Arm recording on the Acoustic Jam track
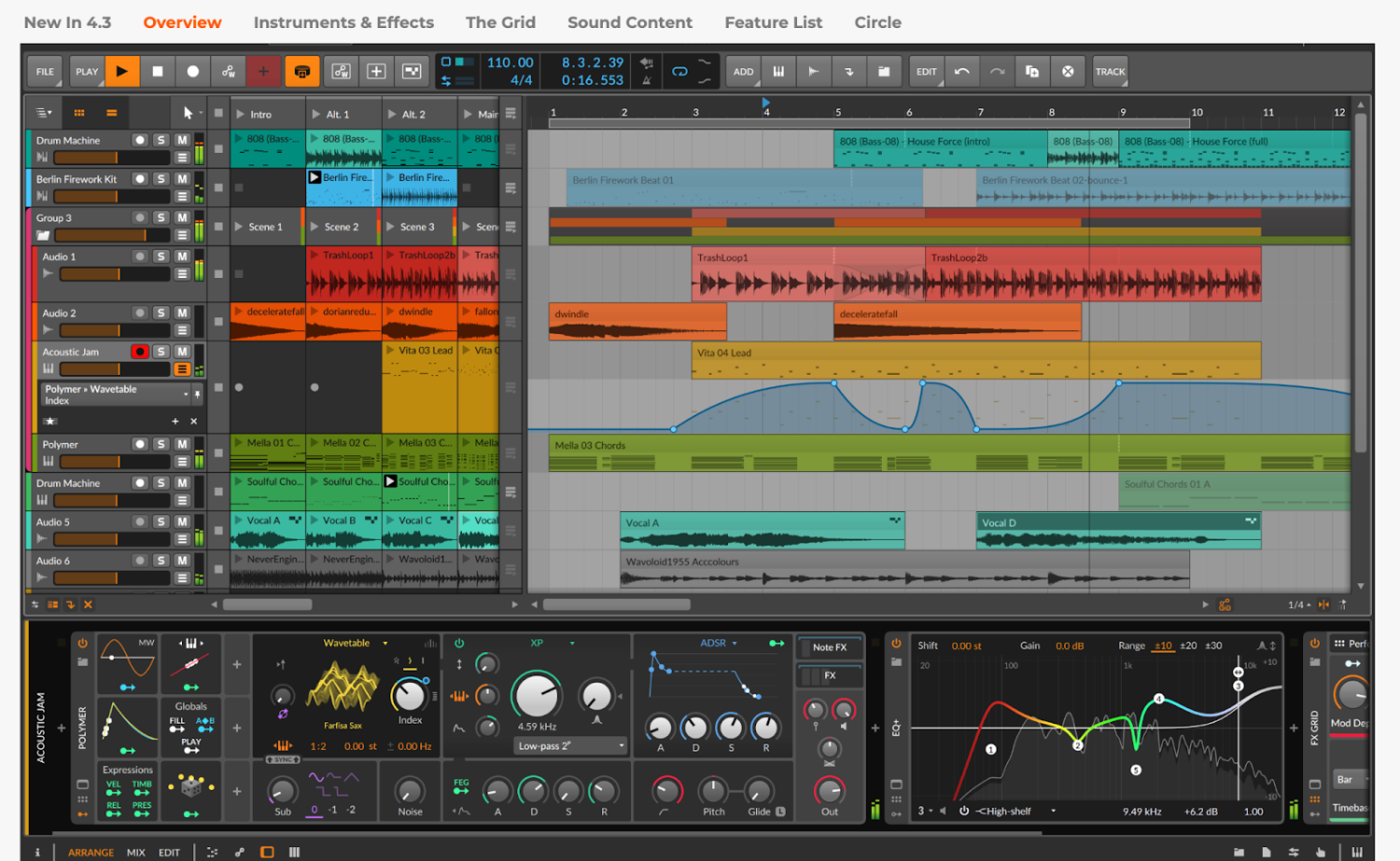Screen dimensions: 1400x861 click(x=140, y=351)
